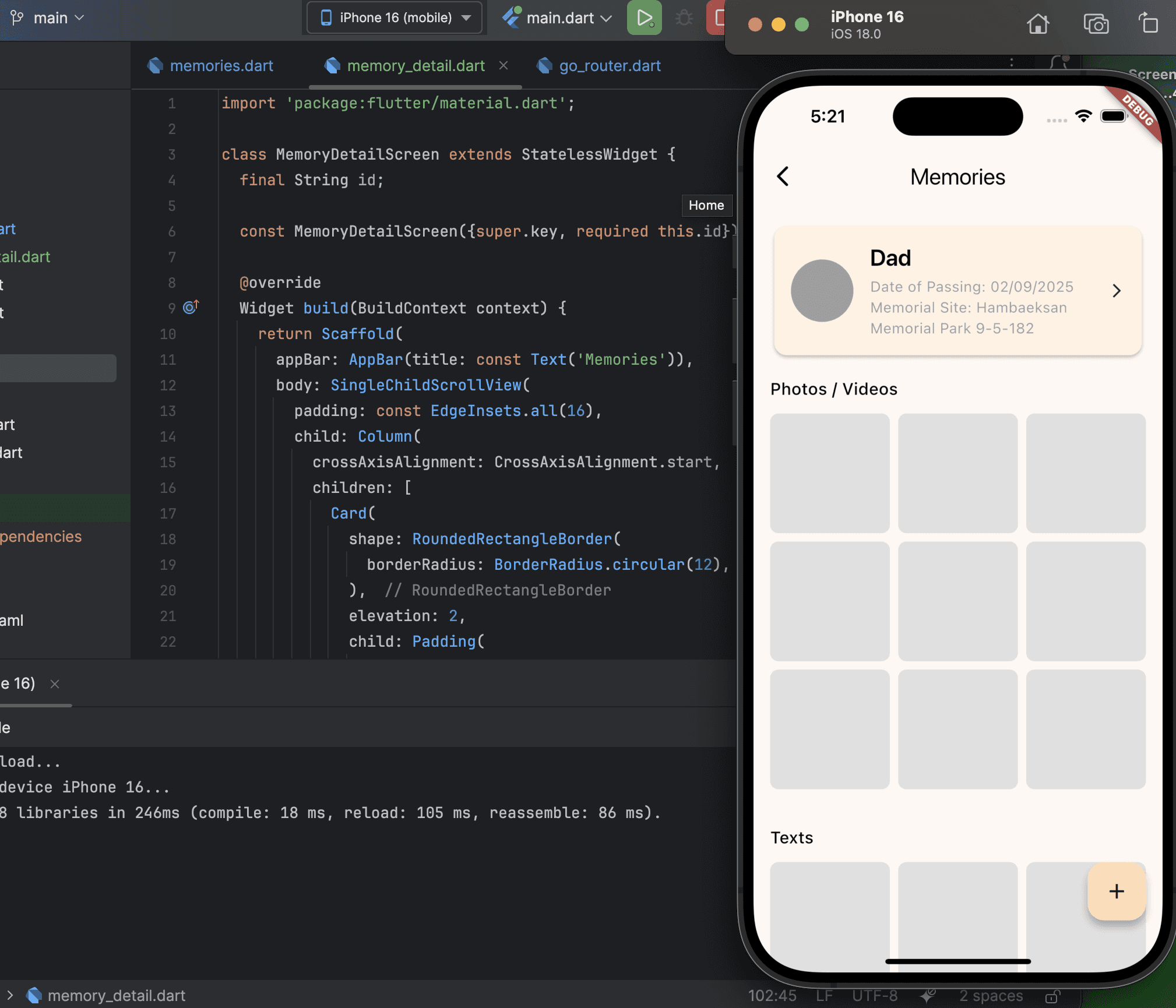Viewport: 1176px width, 1008px height.
Task: Click the 2 spaces indent setting
Action: (991, 996)
